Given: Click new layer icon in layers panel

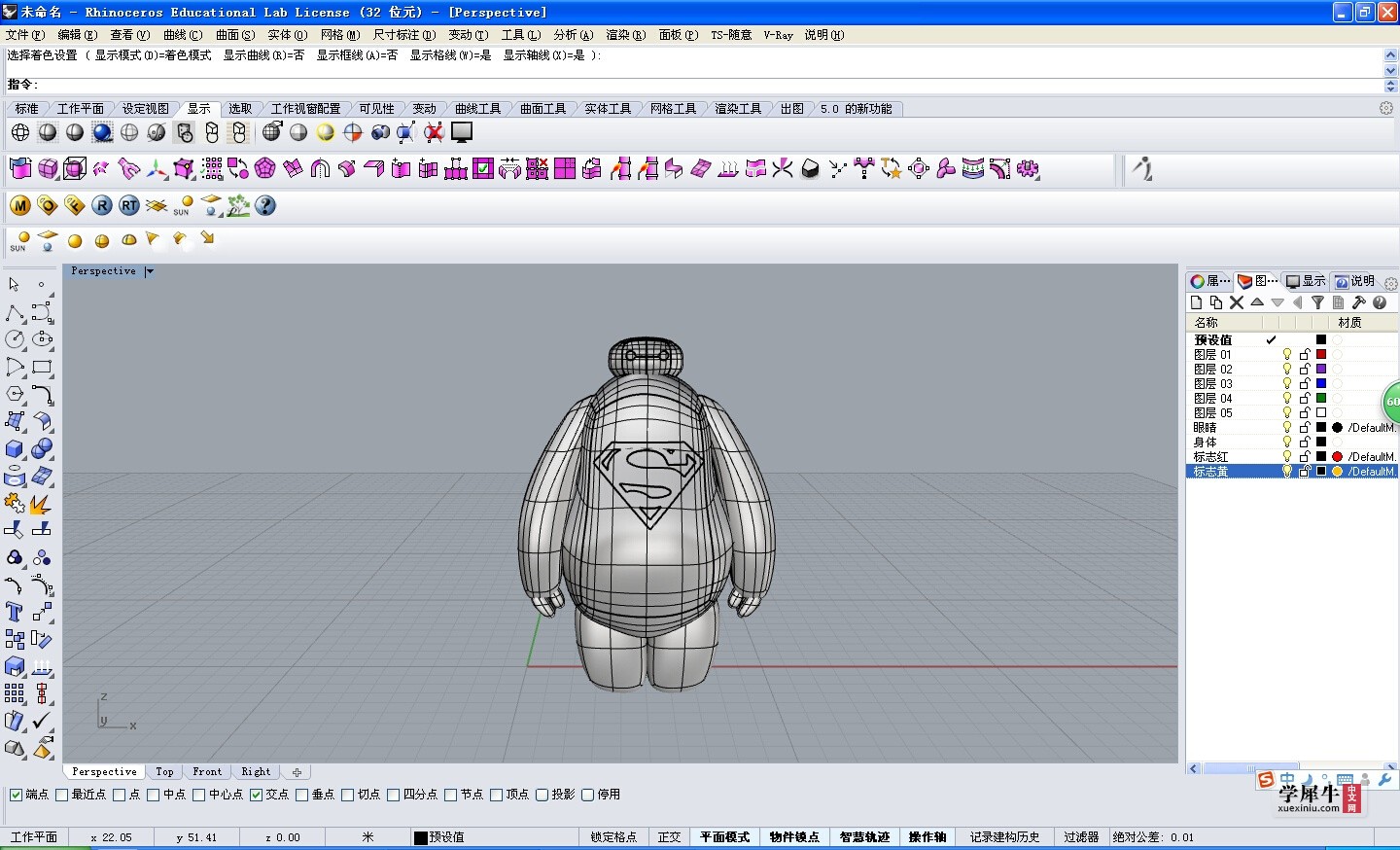Looking at the screenshot, I should tap(1197, 302).
